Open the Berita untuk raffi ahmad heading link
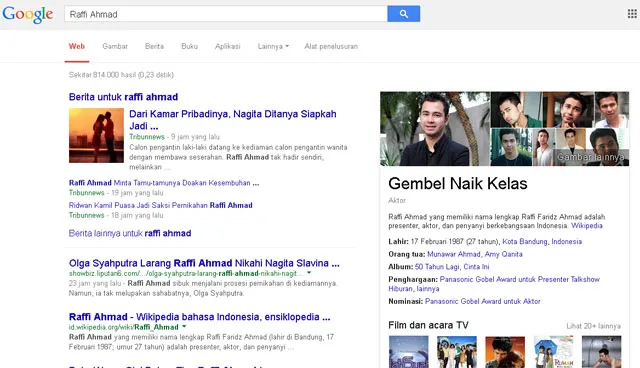 pyautogui.click(x=123, y=97)
